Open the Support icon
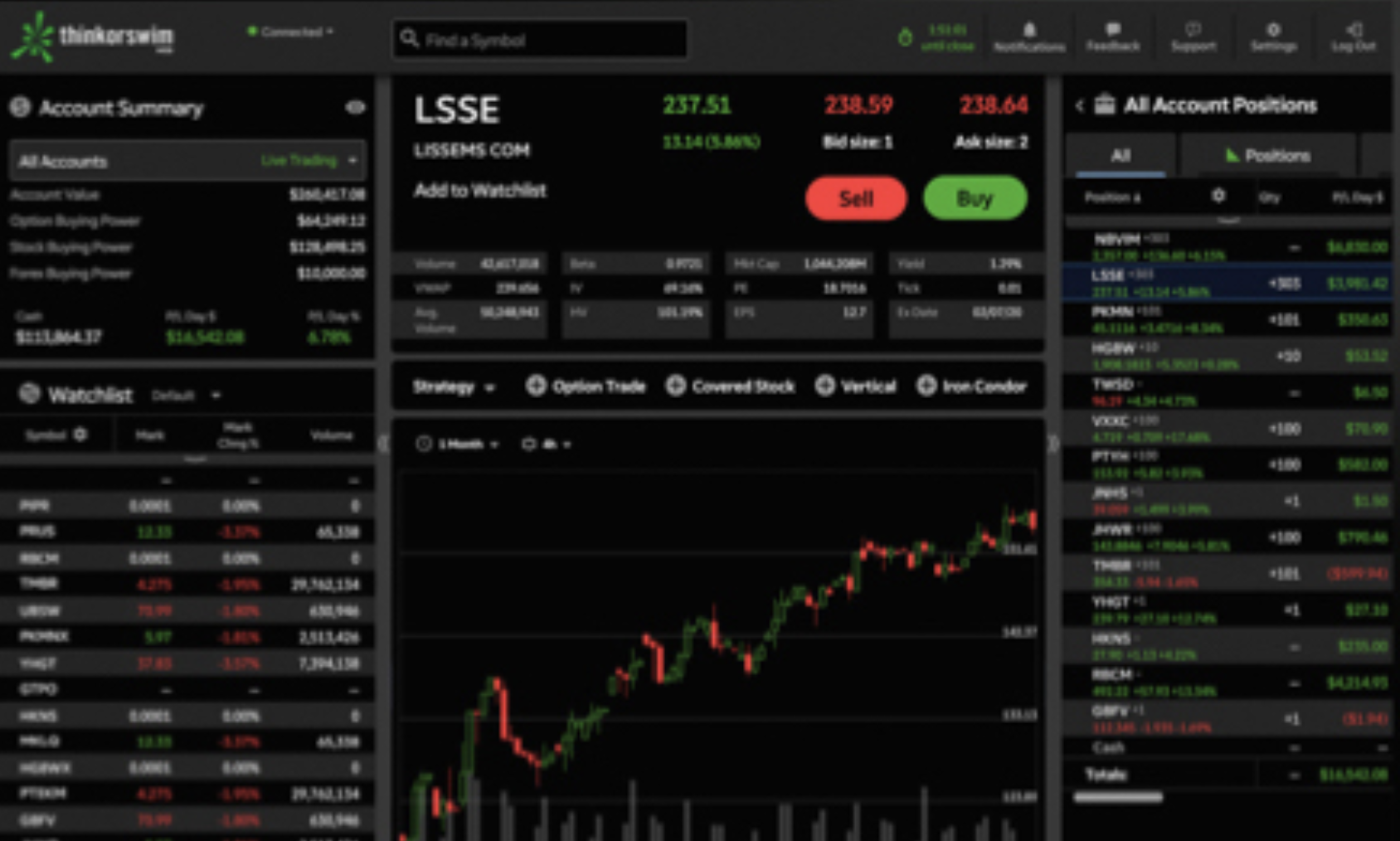 pos(1193,35)
